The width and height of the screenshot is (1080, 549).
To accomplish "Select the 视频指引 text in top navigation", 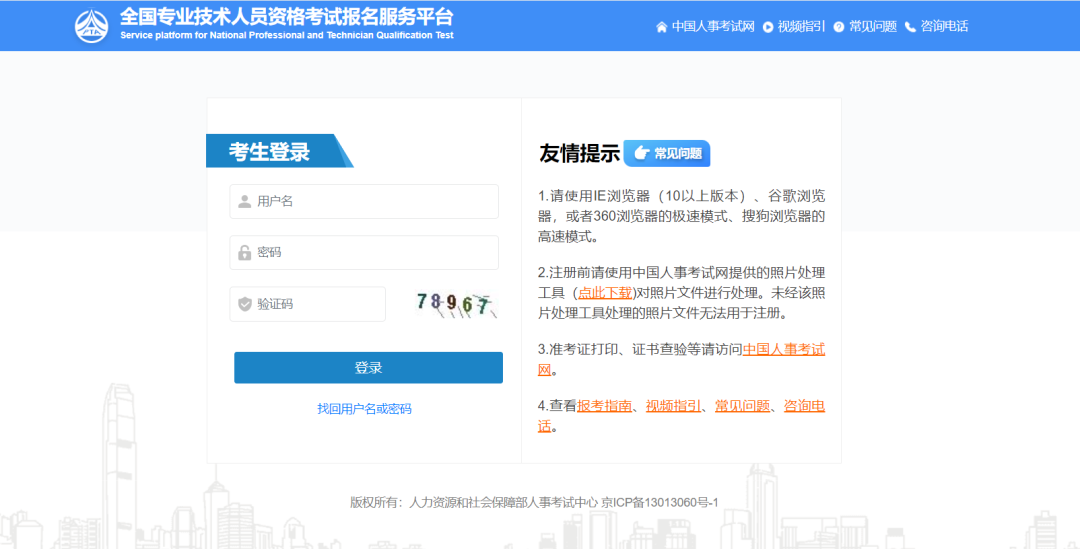I will tap(801, 27).
